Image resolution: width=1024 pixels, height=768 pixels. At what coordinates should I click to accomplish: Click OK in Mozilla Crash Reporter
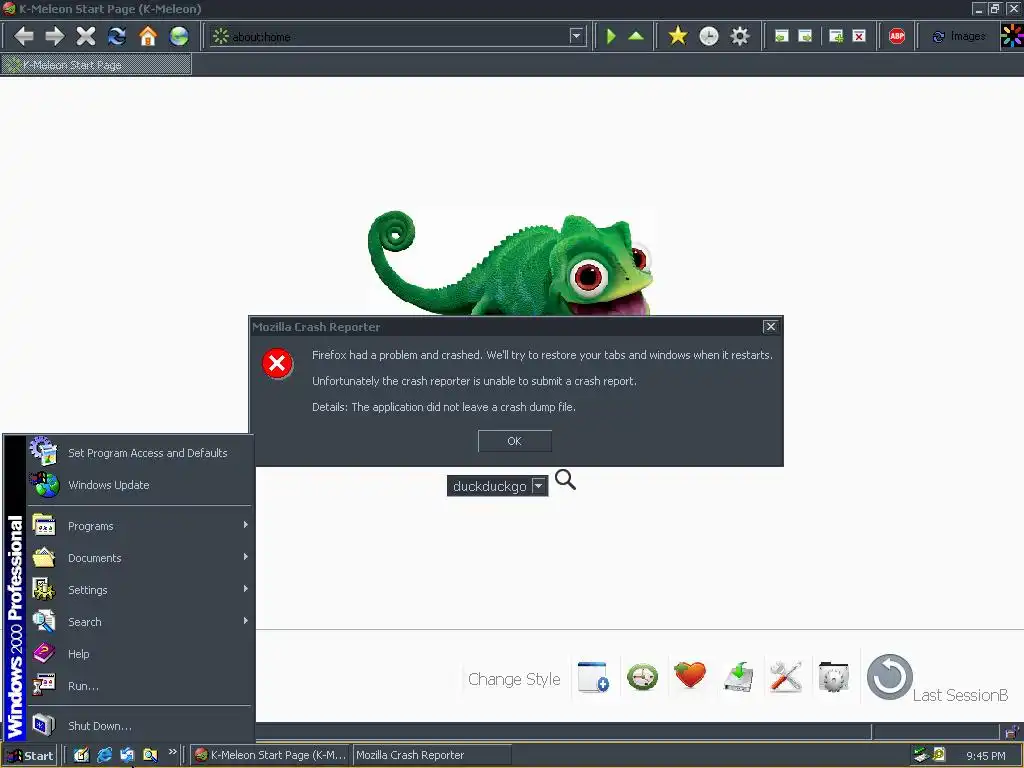(x=515, y=441)
